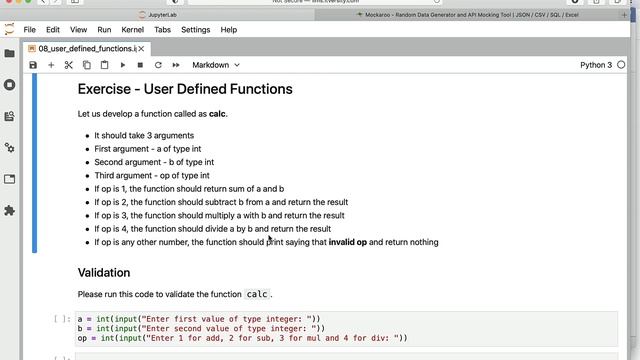Image resolution: width=640 pixels, height=360 pixels.
Task: Click the kernel status circle indicator
Action: pos(621,65)
